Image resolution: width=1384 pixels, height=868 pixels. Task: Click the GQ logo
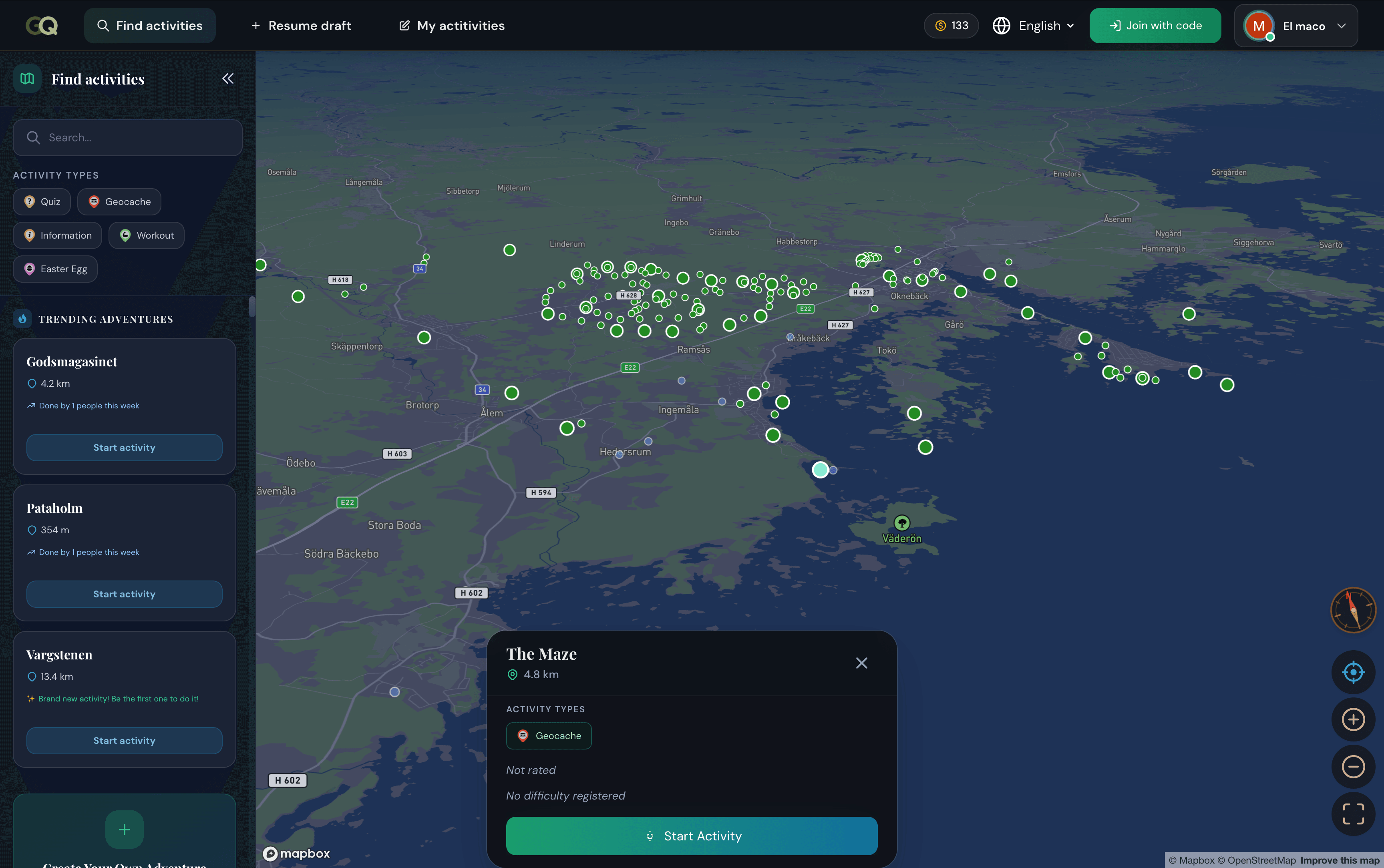click(41, 25)
